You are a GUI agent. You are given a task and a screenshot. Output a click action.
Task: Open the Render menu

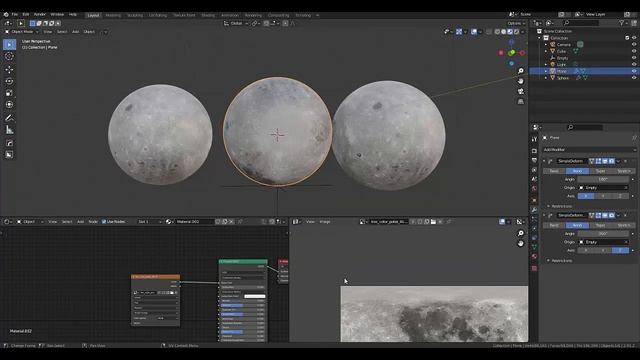pyautogui.click(x=40, y=14)
